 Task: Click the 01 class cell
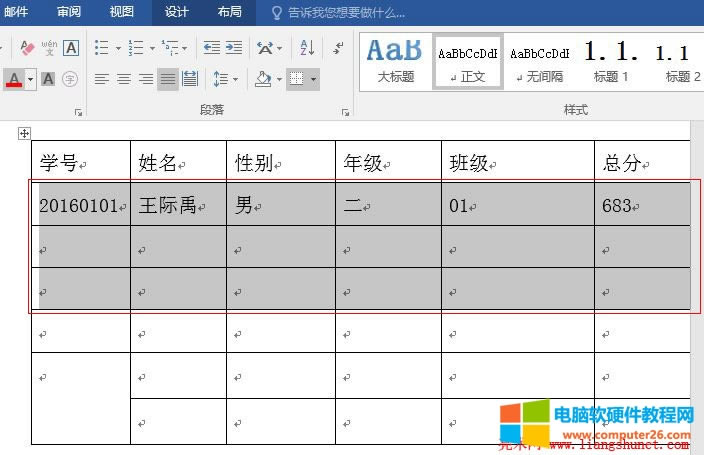(518, 203)
